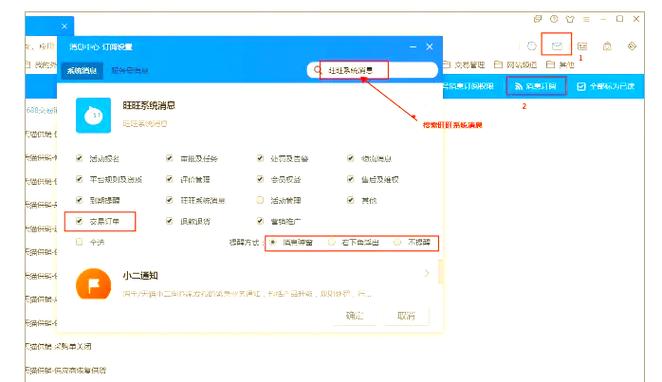
Task: Open the bookmark folder between 交易管理 and 其他
Action: pyautogui.click(x=515, y=65)
